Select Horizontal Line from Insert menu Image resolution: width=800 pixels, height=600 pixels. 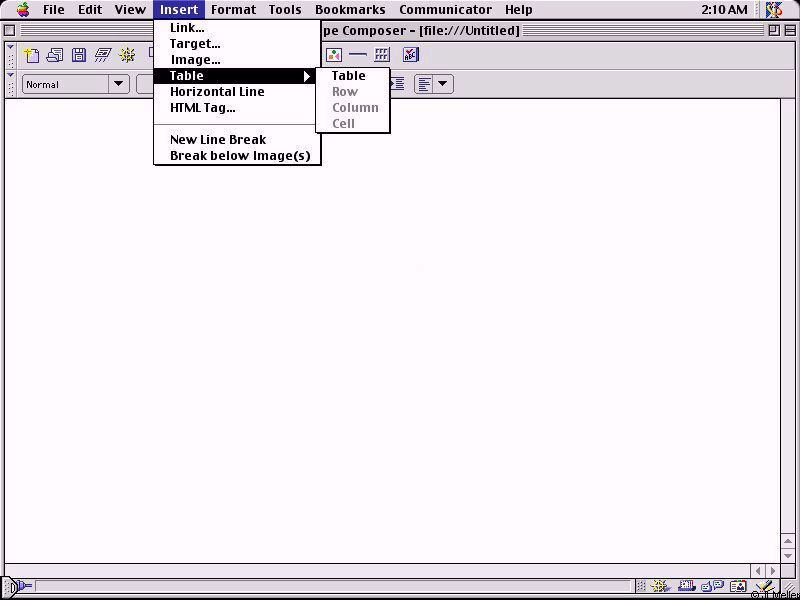pos(217,92)
